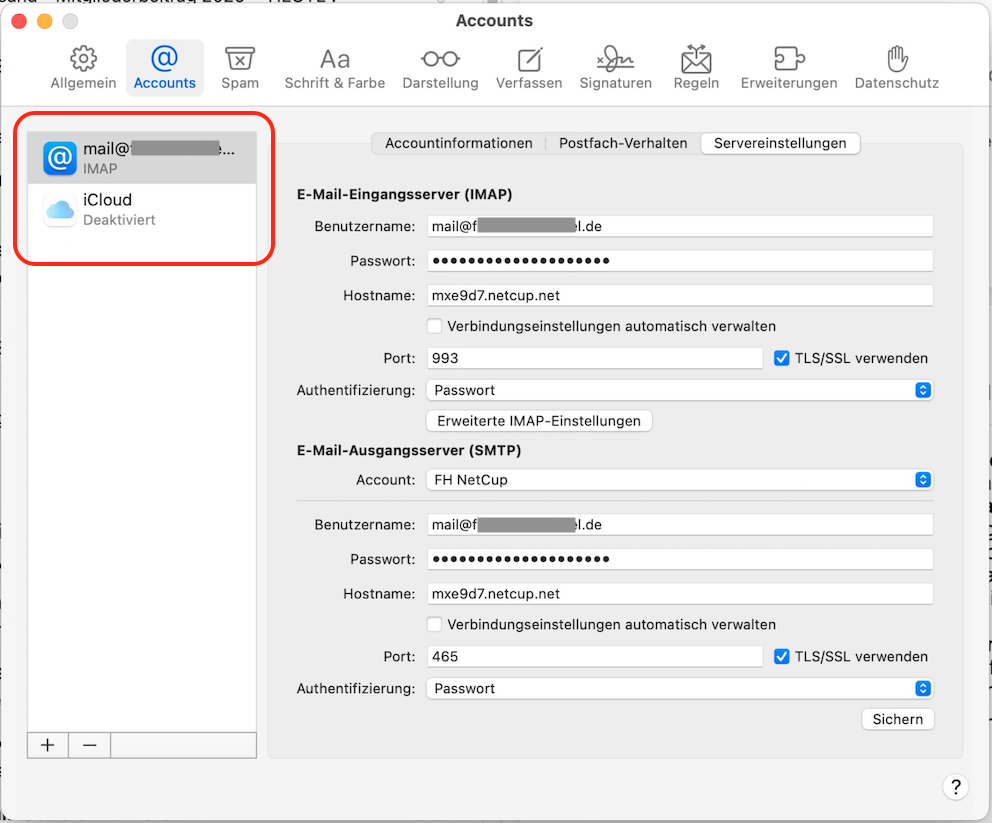
Task: Click the Sichern button
Action: click(897, 719)
